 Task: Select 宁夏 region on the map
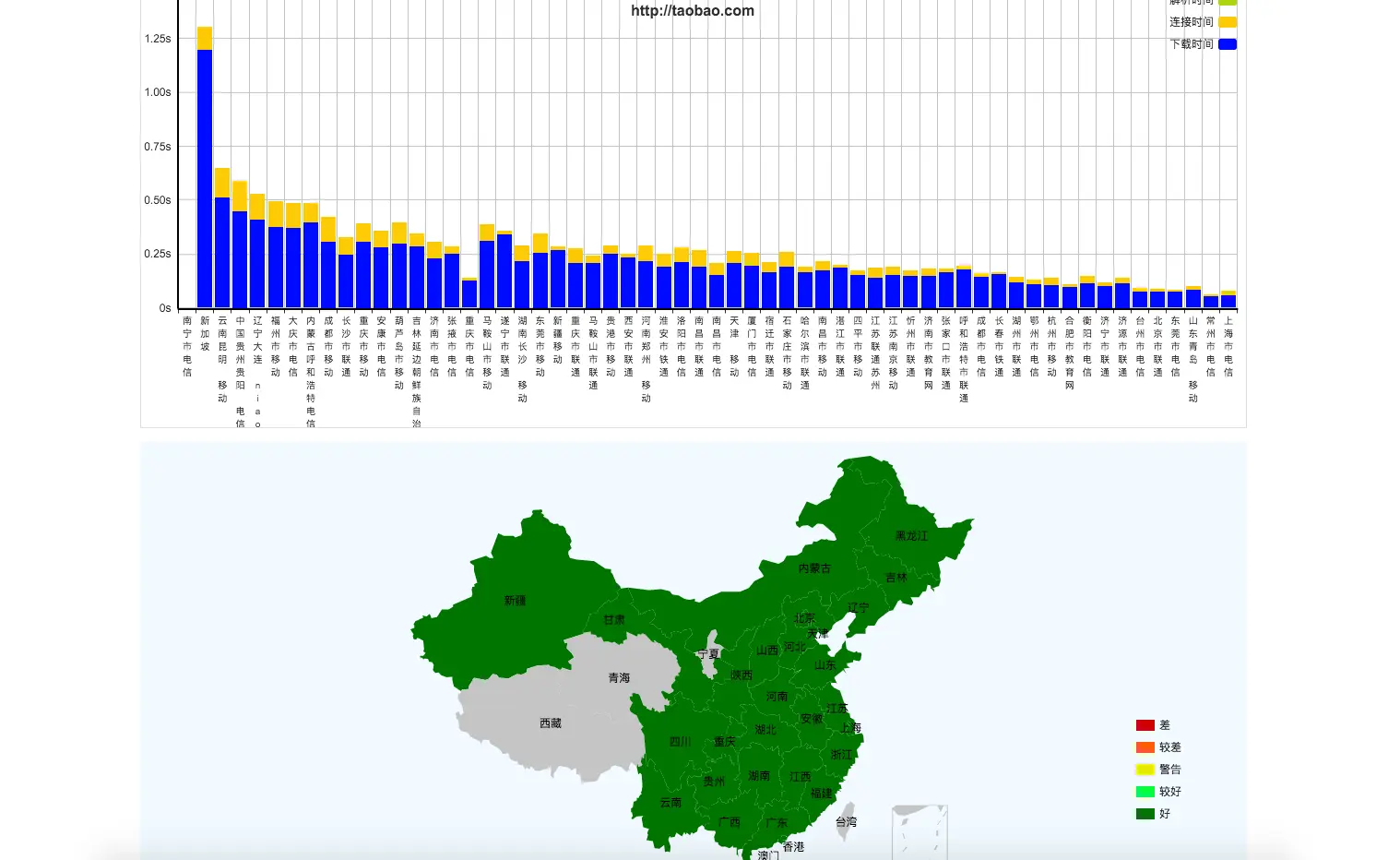(708, 653)
